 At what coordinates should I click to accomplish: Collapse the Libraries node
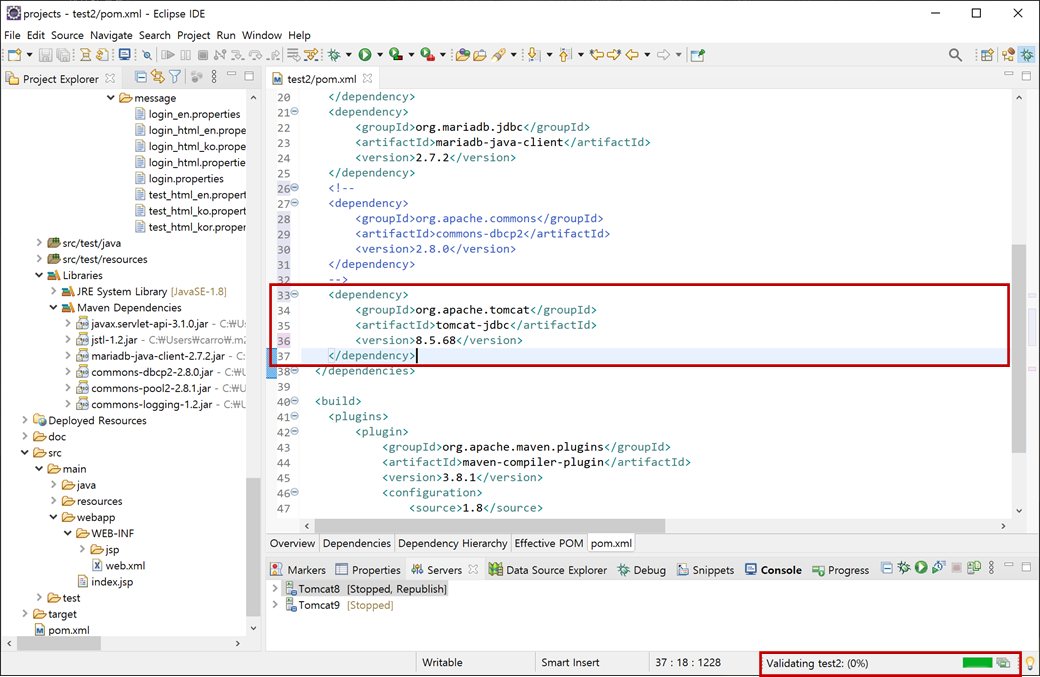coord(39,275)
